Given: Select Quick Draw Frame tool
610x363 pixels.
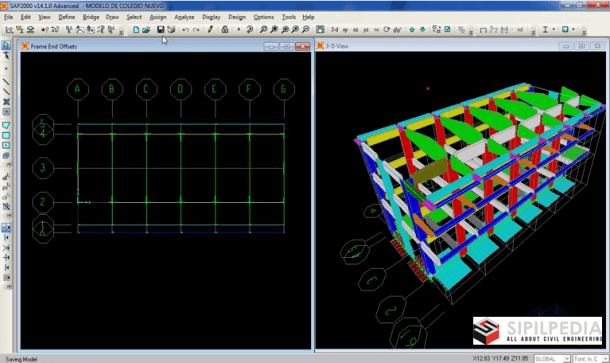Looking at the screenshot, I should pyautogui.click(x=6, y=92).
